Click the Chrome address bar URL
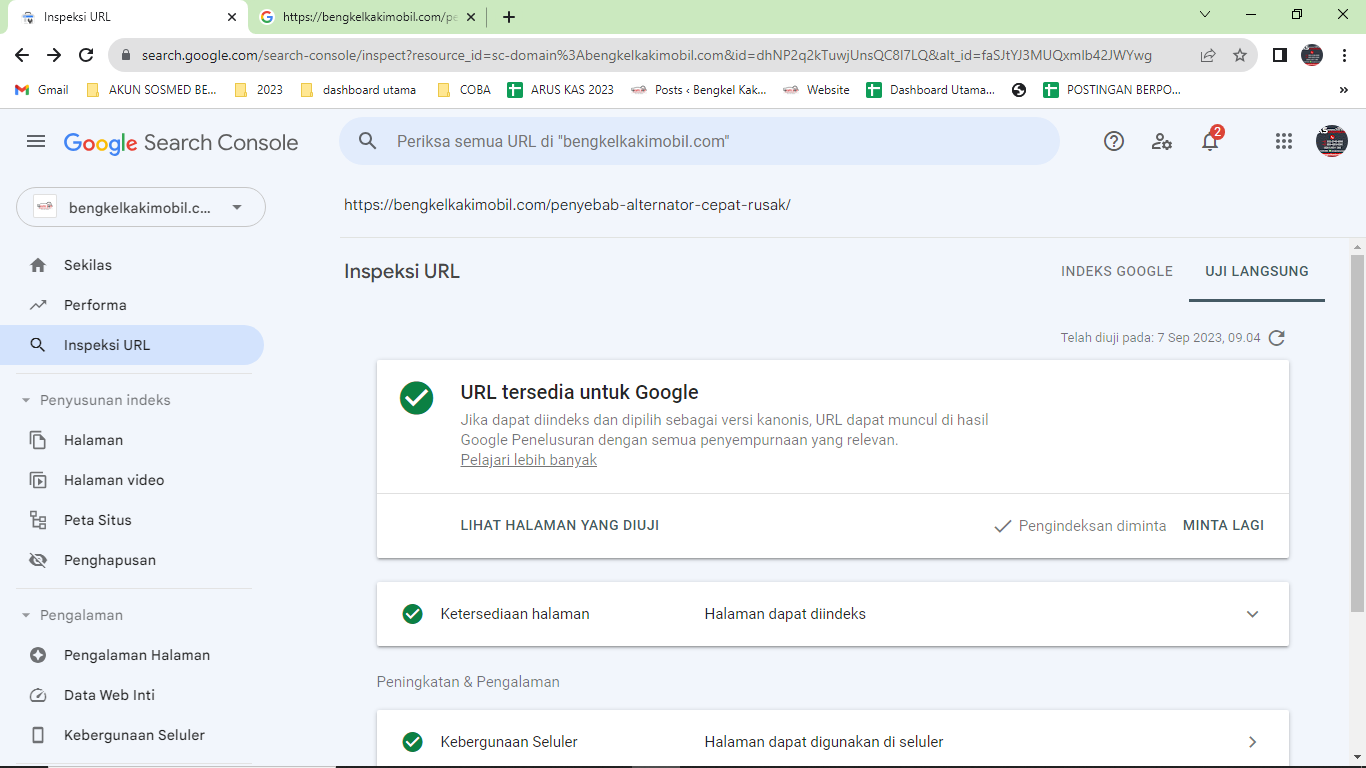This screenshot has height=768, width=1366. tap(646, 55)
